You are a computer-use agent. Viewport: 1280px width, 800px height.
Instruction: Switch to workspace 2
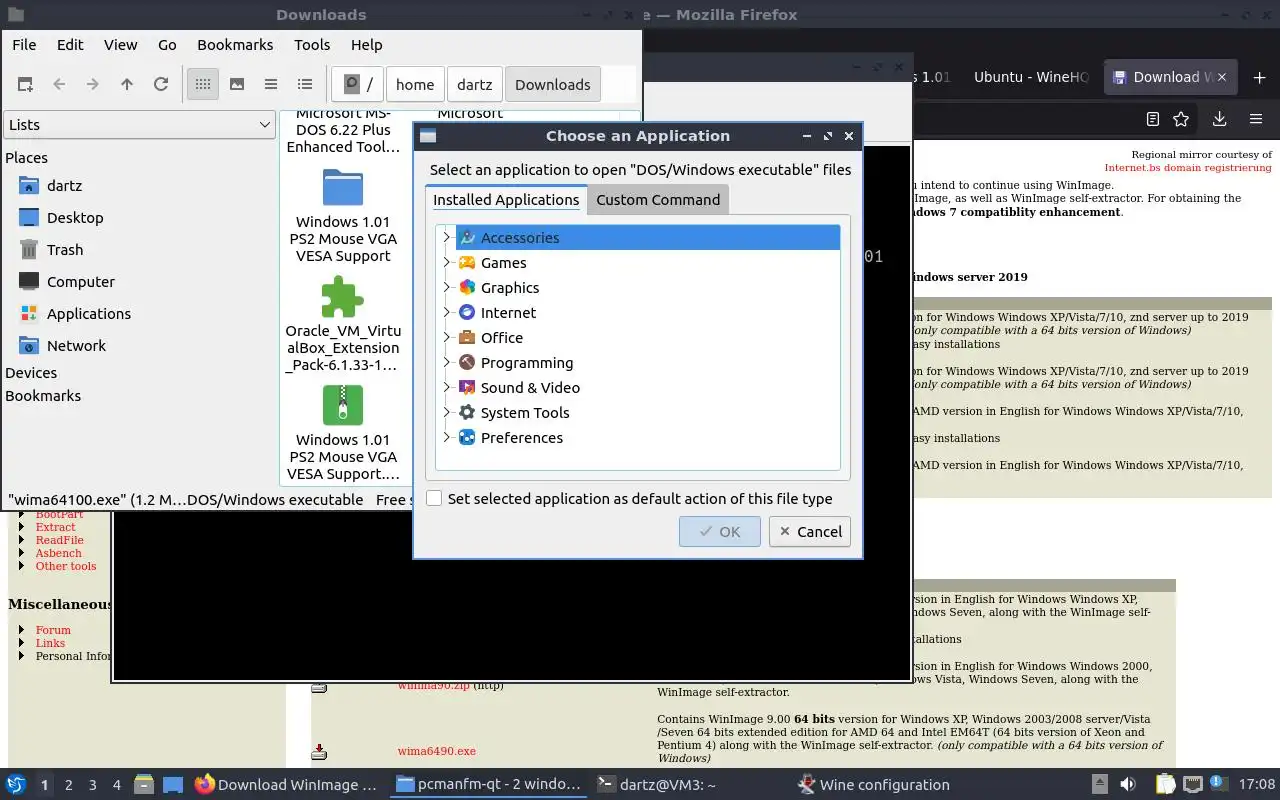69,785
